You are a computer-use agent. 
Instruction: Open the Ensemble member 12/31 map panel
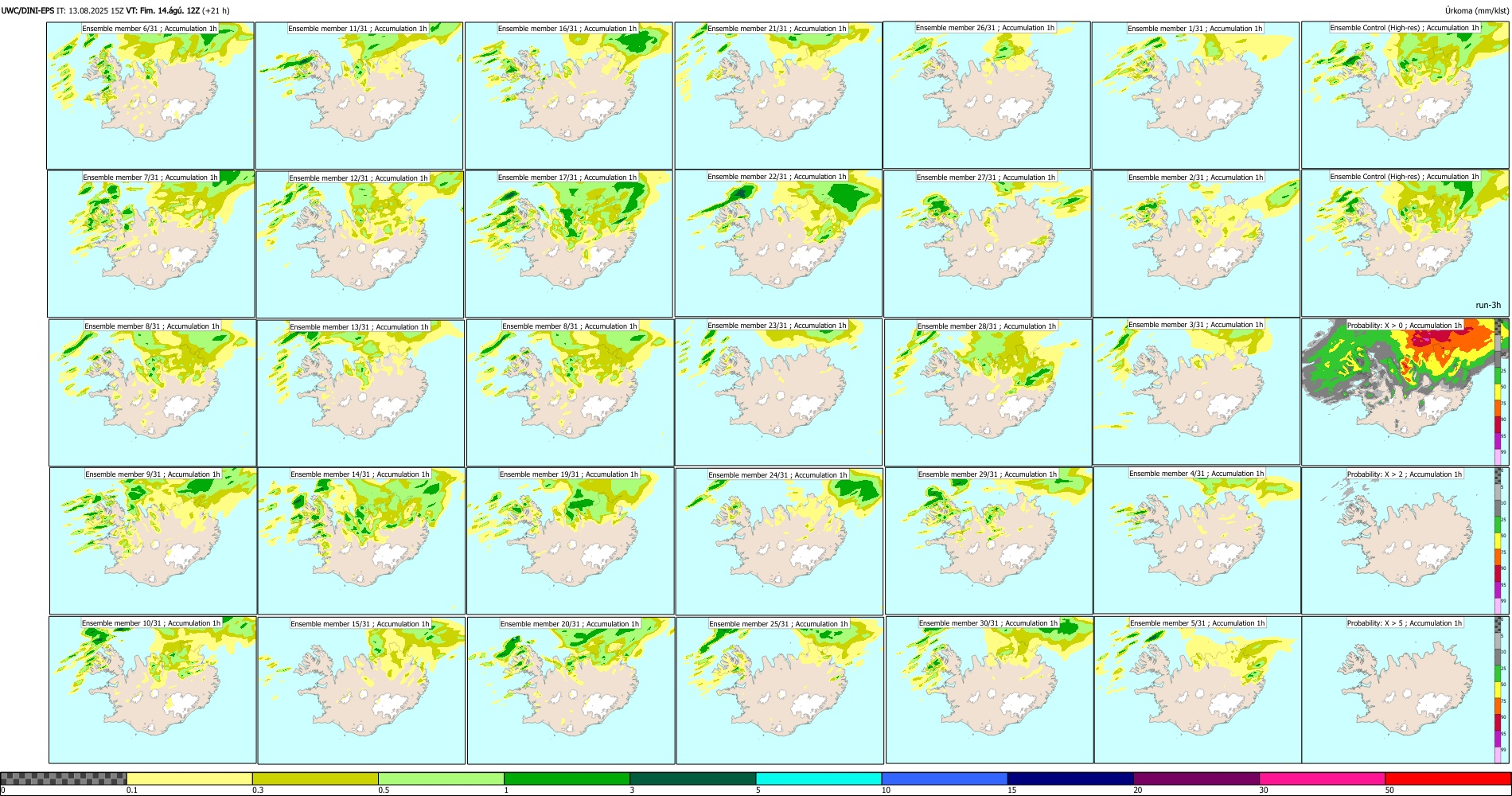tap(360, 244)
